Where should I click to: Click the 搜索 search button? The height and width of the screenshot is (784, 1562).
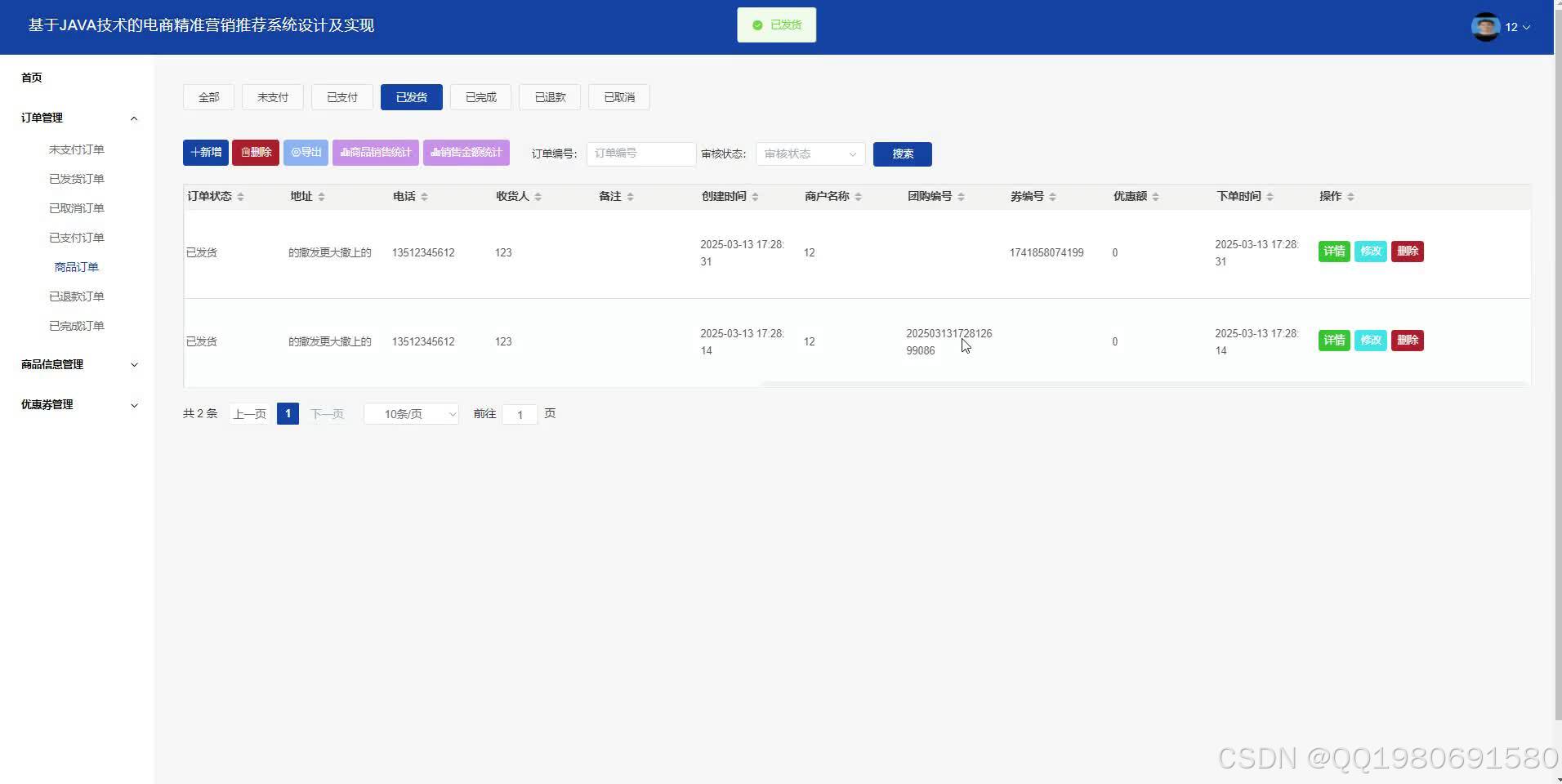pyautogui.click(x=902, y=154)
